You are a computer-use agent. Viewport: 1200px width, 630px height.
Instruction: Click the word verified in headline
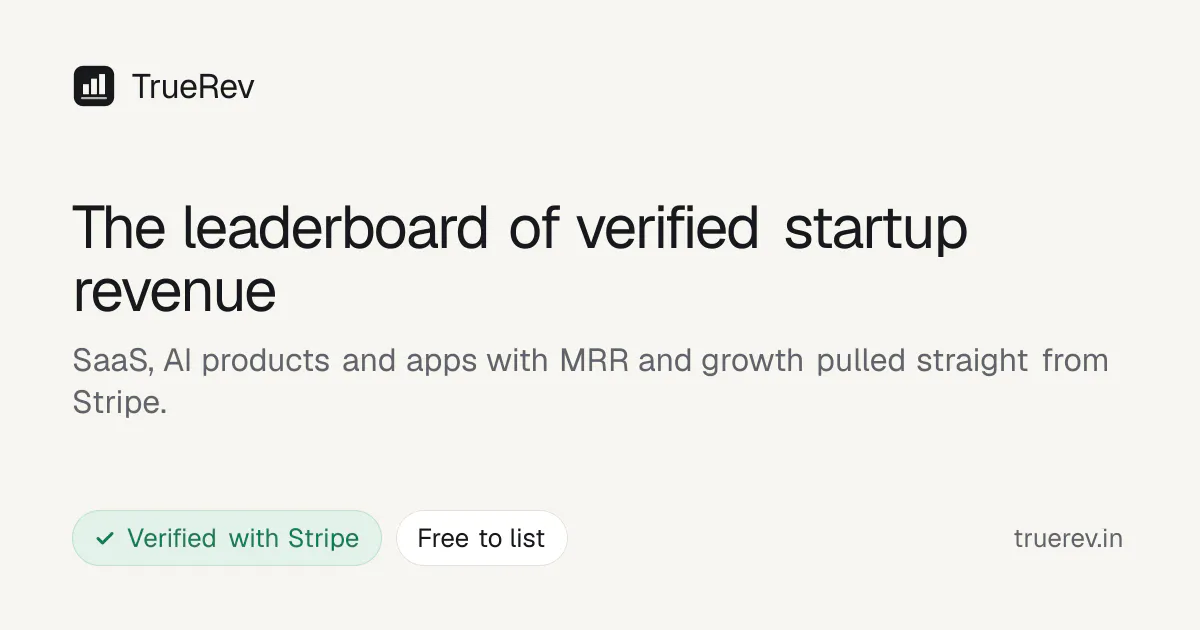pyautogui.click(x=668, y=227)
